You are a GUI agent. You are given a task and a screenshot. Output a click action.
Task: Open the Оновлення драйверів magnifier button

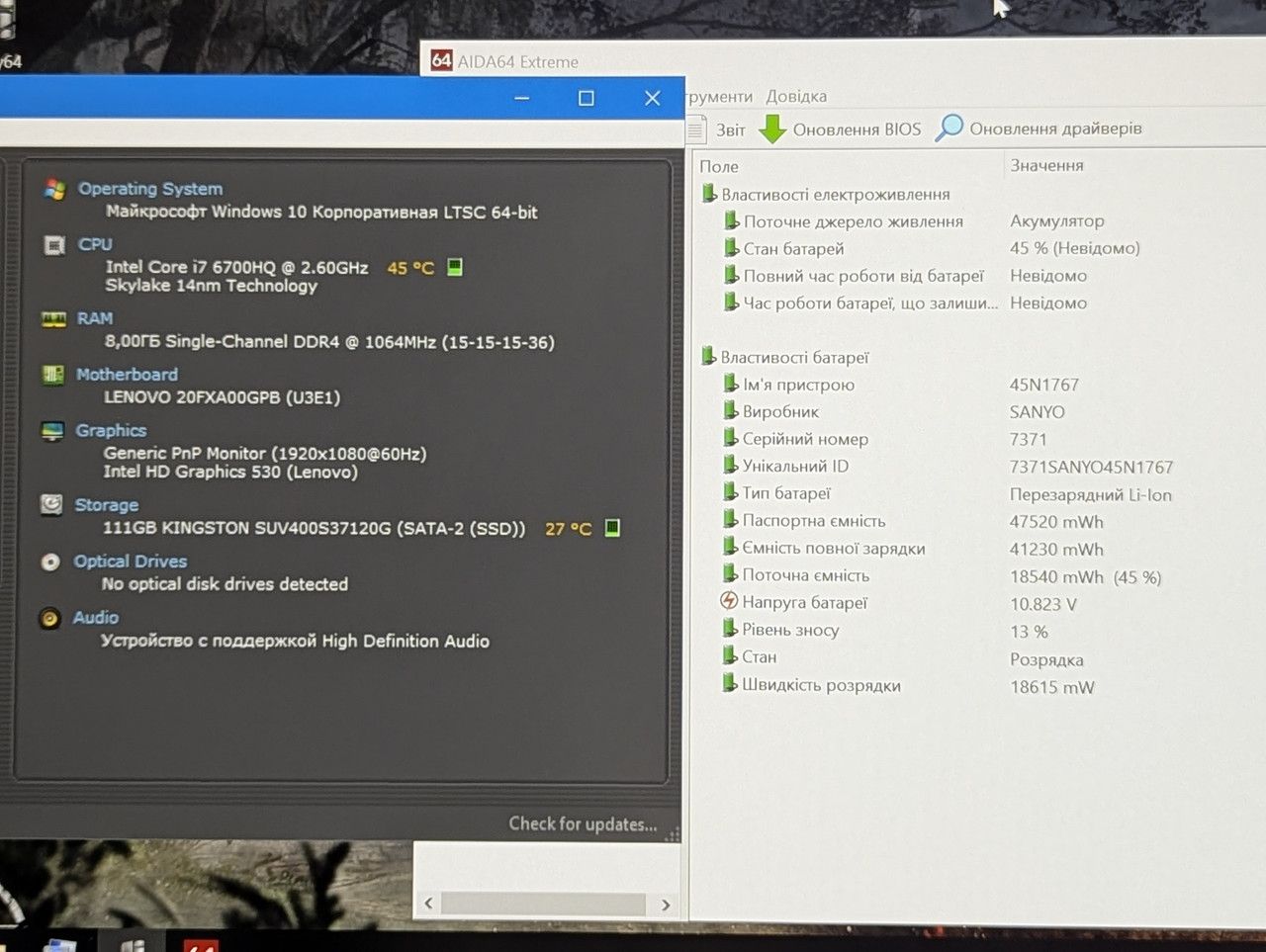1039,129
